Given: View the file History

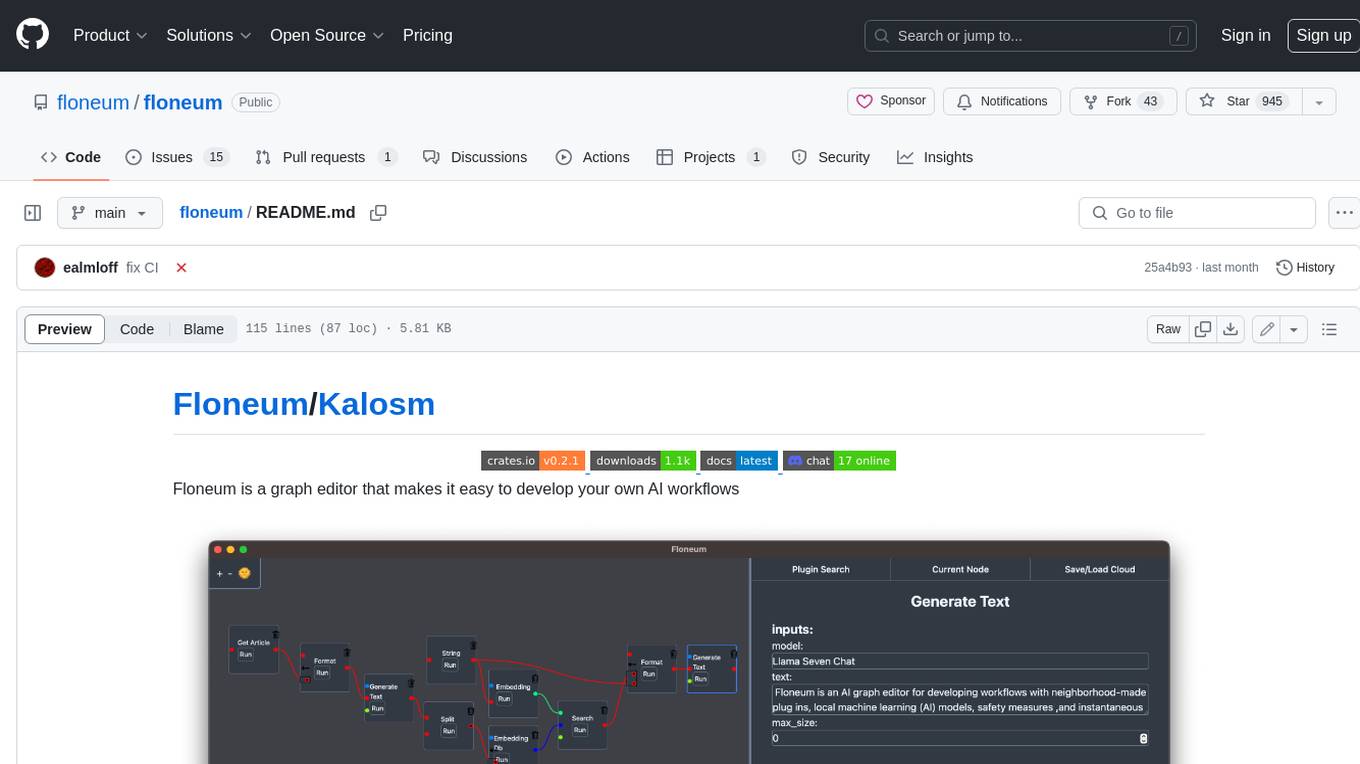Looking at the screenshot, I should pyautogui.click(x=1305, y=268).
